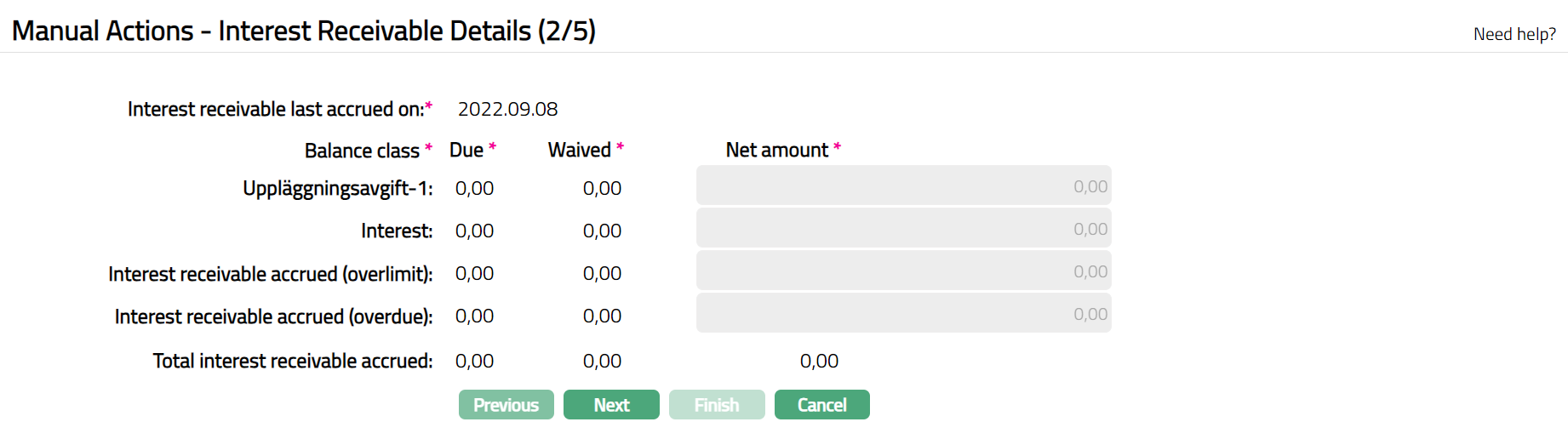Click the Waived column header
1568x439 pixels.
[580, 150]
